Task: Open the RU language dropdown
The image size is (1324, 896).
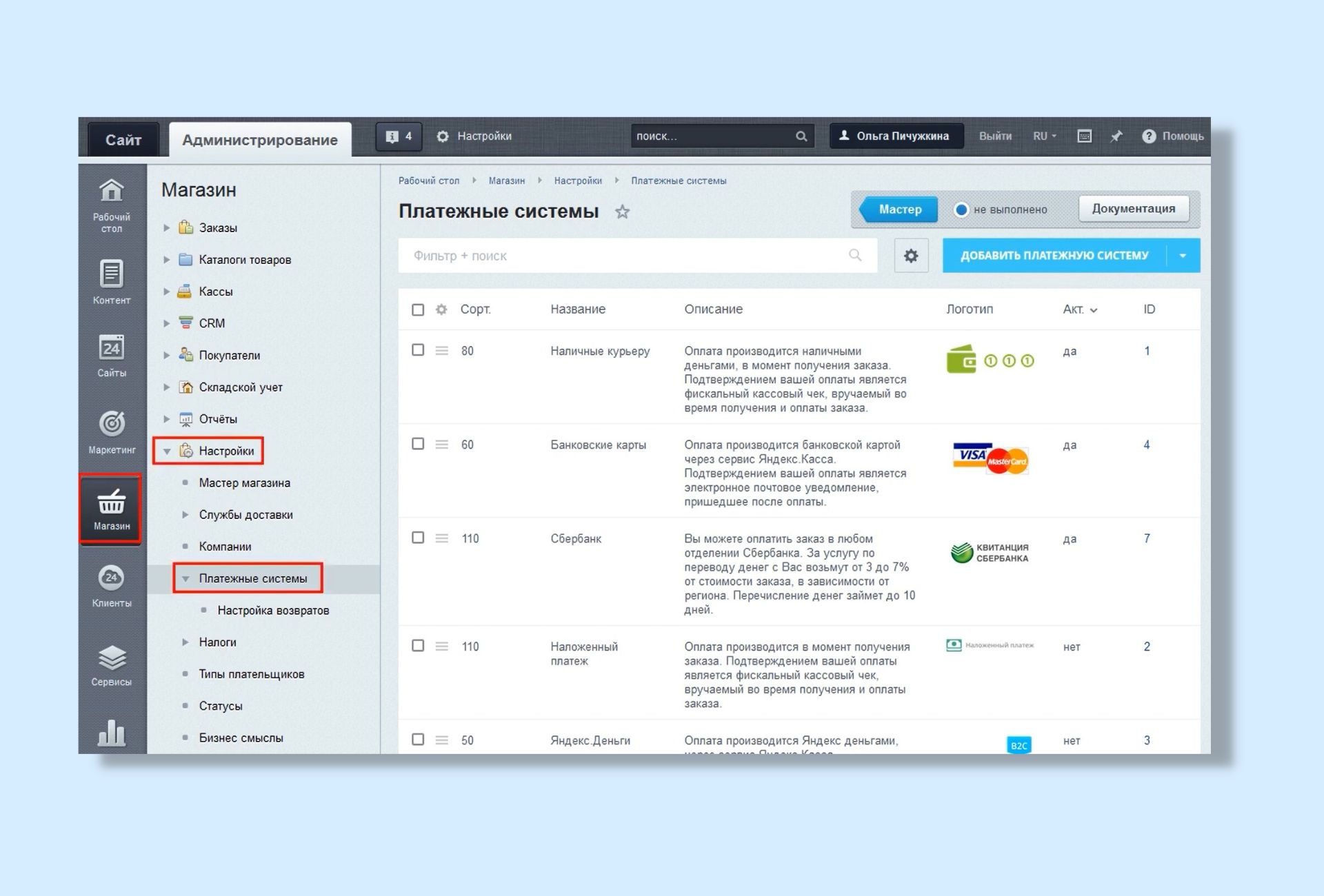Action: (1044, 136)
